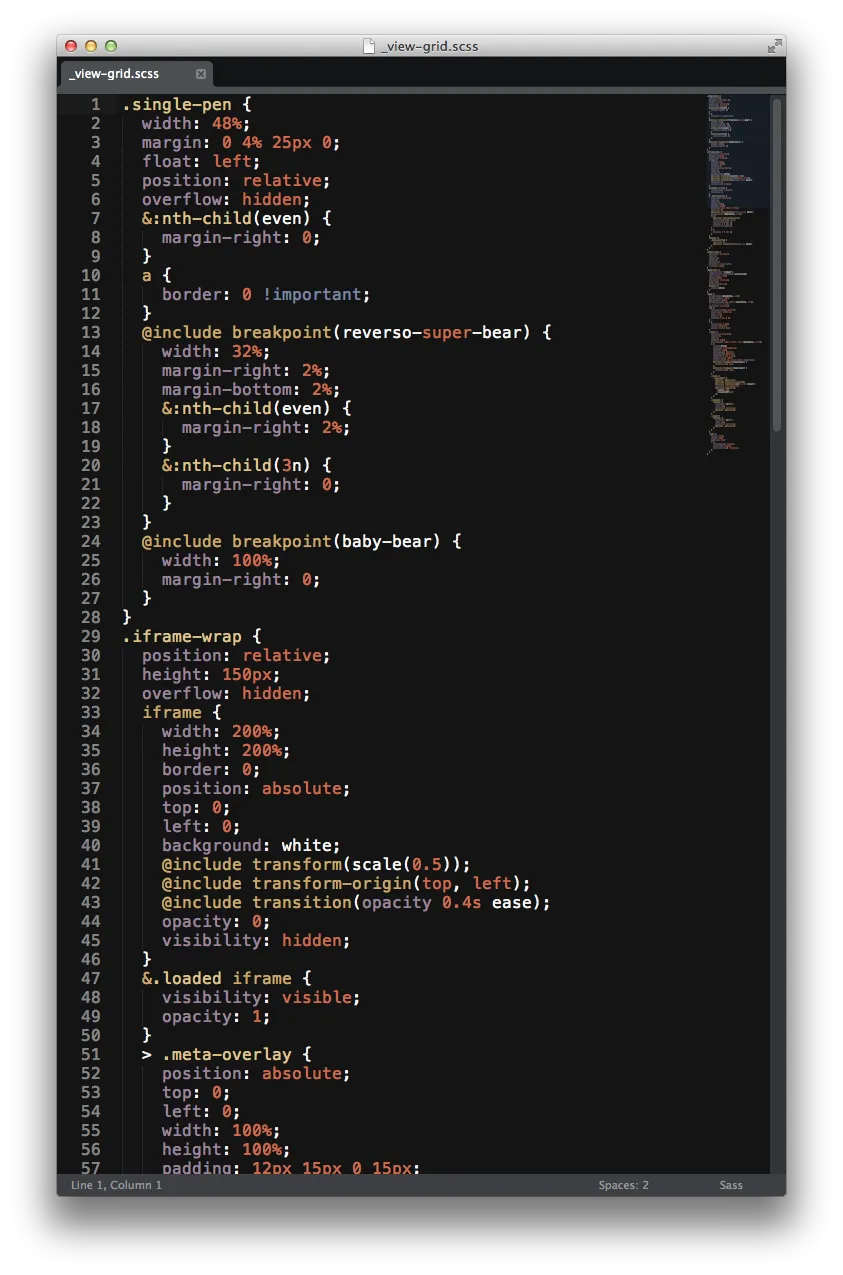Click the transition(opacity 0.4s ease) line
The height and width of the screenshot is (1275, 843).
pyautogui.click(x=356, y=902)
